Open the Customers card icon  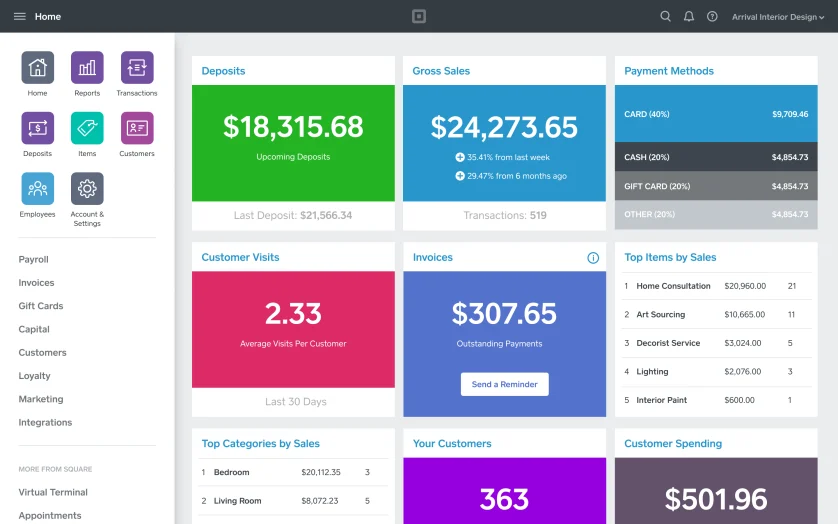click(x=137, y=128)
